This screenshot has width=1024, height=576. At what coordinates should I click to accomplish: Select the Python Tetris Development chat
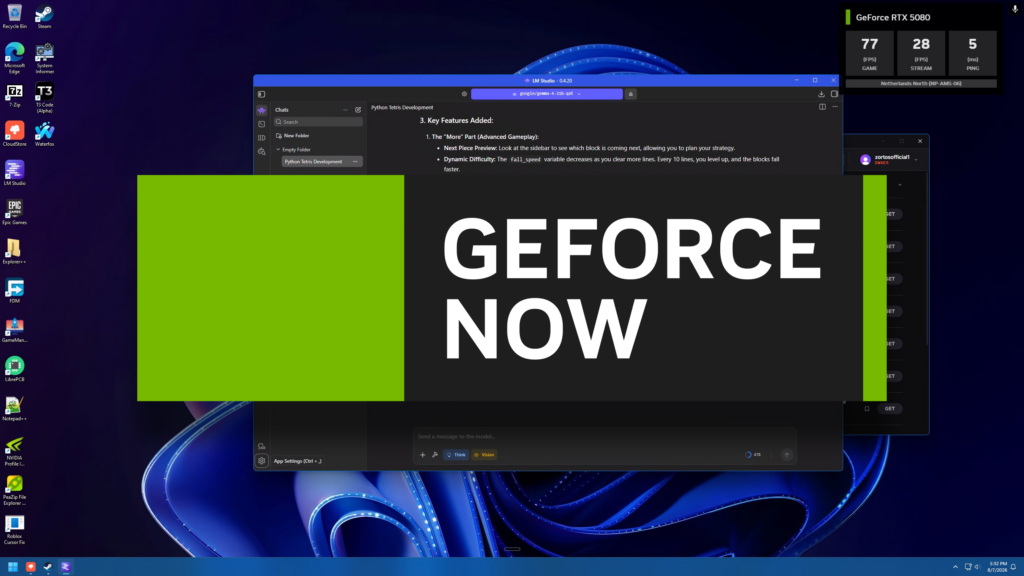[321, 161]
